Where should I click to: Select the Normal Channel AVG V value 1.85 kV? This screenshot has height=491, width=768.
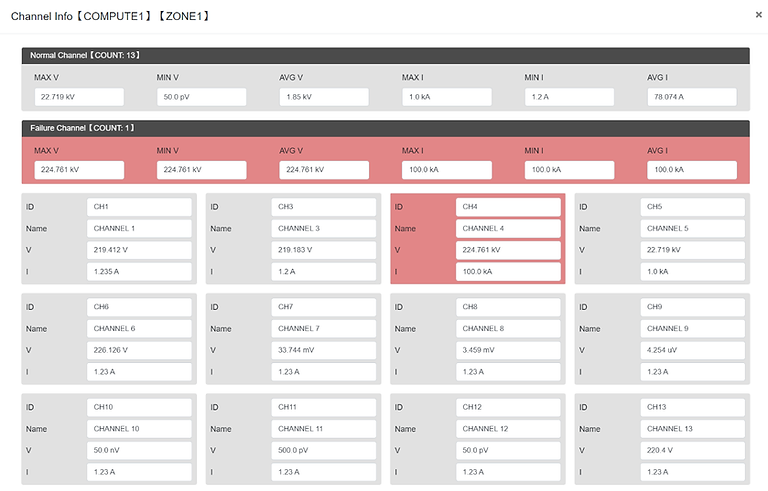click(x=324, y=97)
